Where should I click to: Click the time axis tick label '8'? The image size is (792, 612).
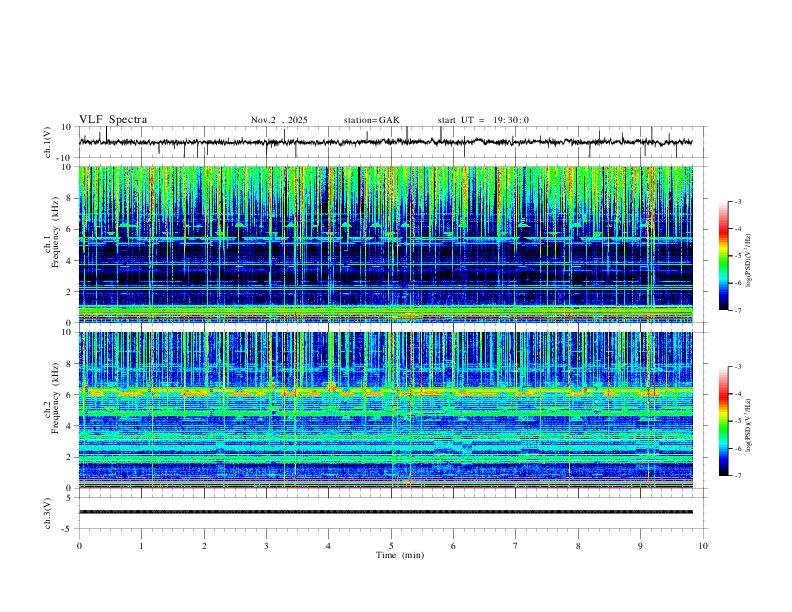(x=578, y=546)
